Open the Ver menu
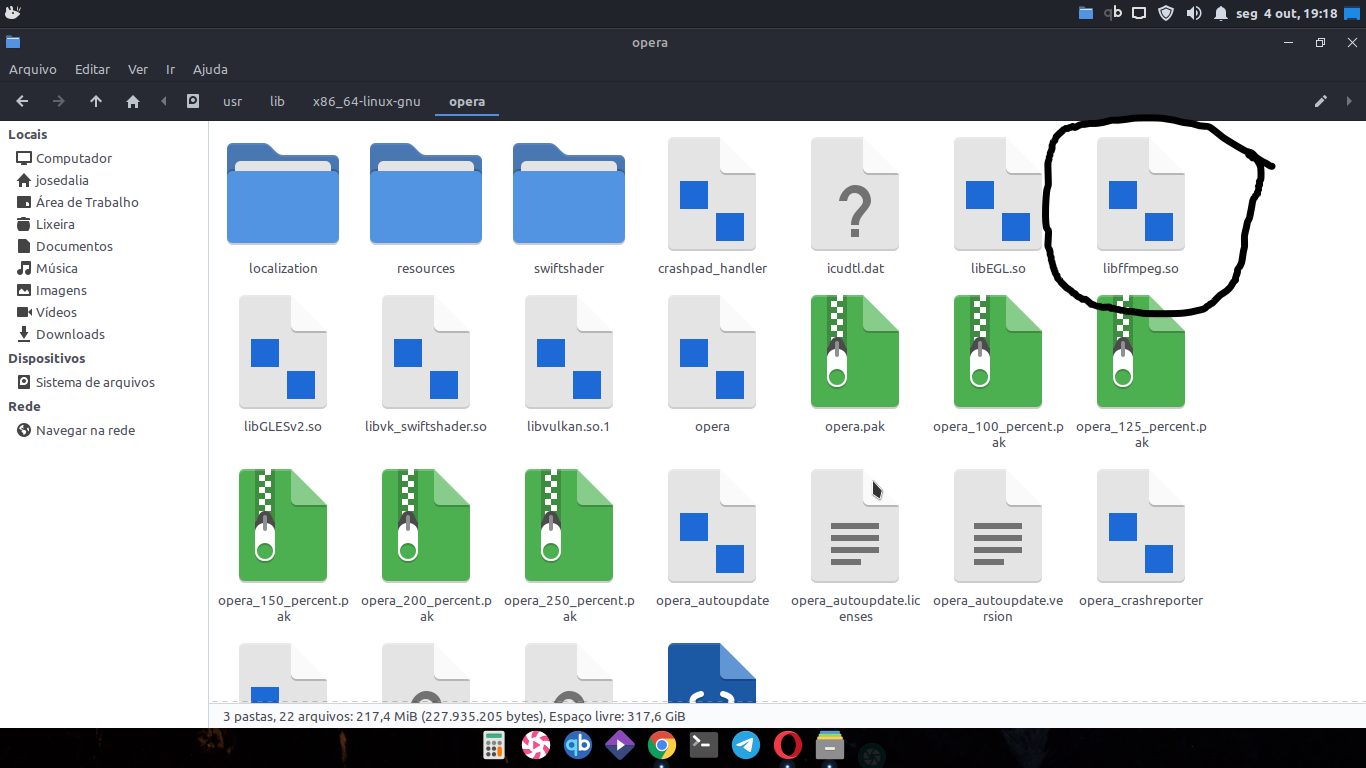 click(x=138, y=70)
